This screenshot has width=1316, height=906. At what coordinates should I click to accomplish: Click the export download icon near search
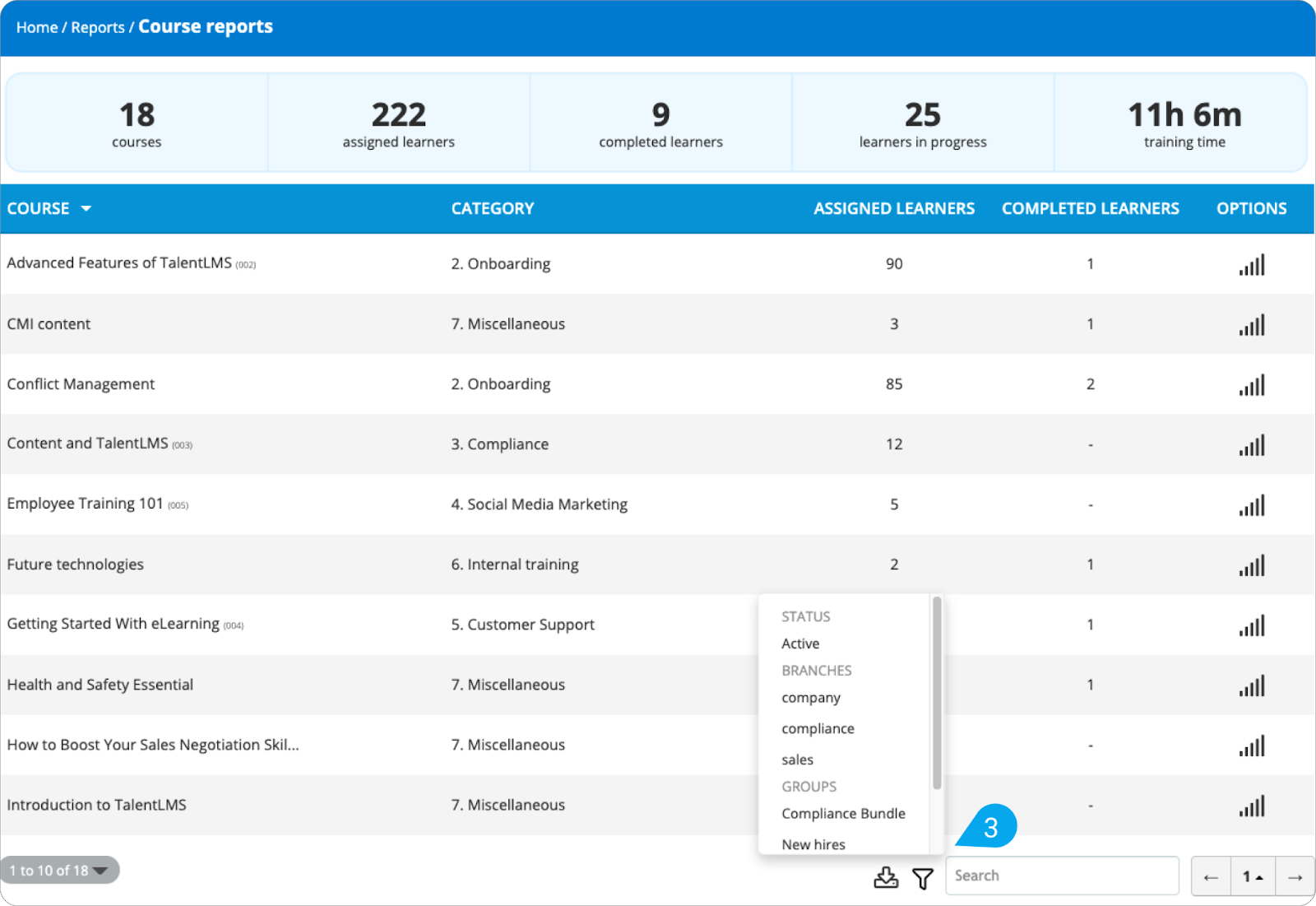tap(886, 877)
